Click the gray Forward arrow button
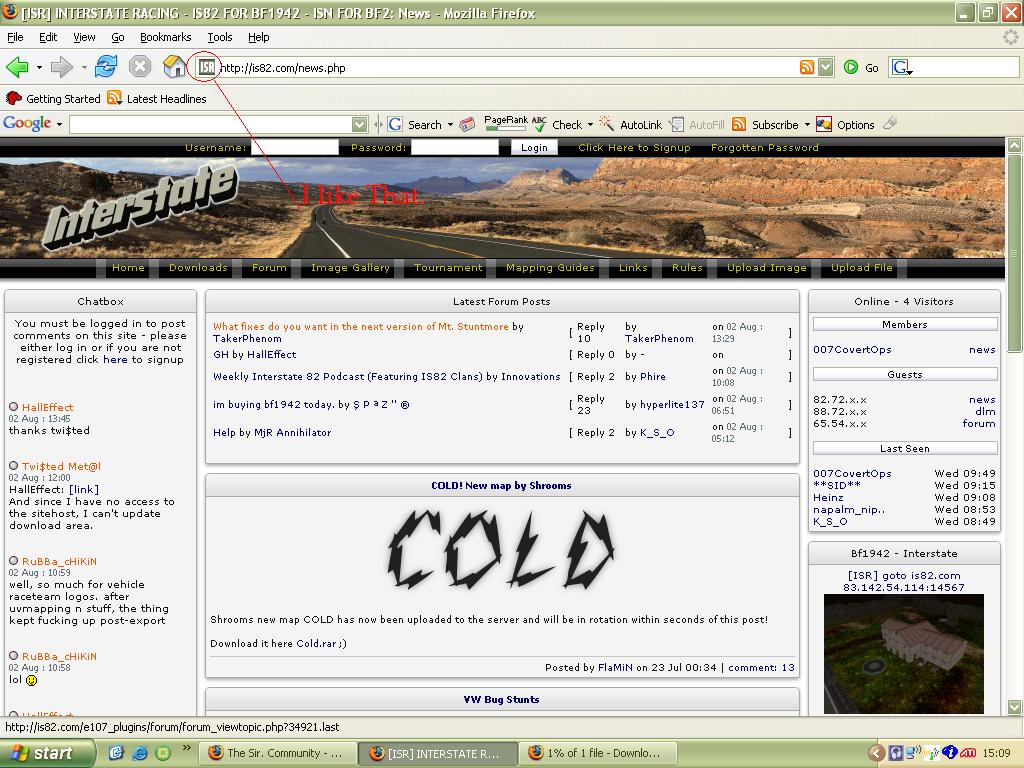The height and width of the screenshot is (768, 1024). (61, 67)
